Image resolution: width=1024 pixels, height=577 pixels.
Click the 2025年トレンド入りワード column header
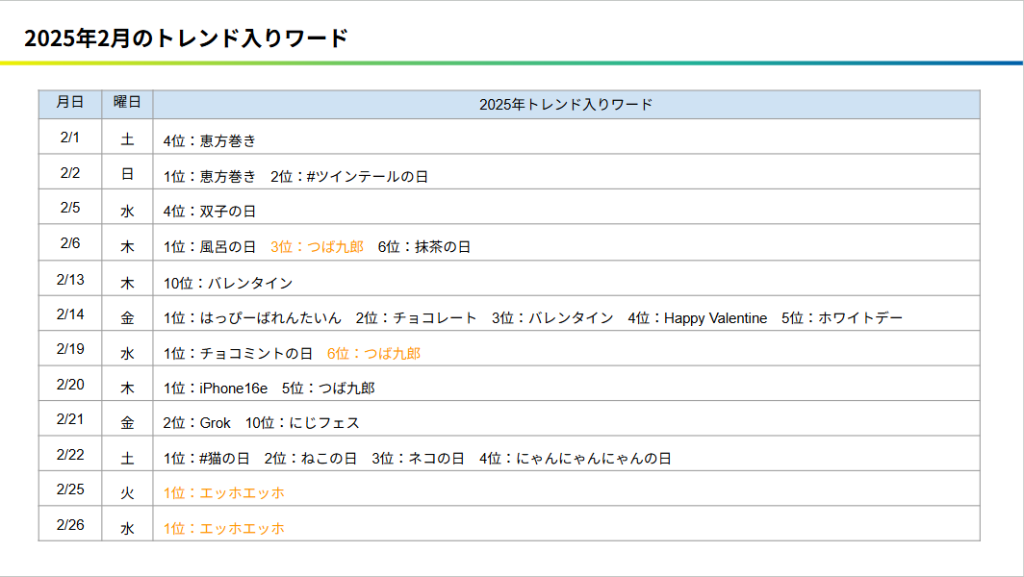coord(566,104)
